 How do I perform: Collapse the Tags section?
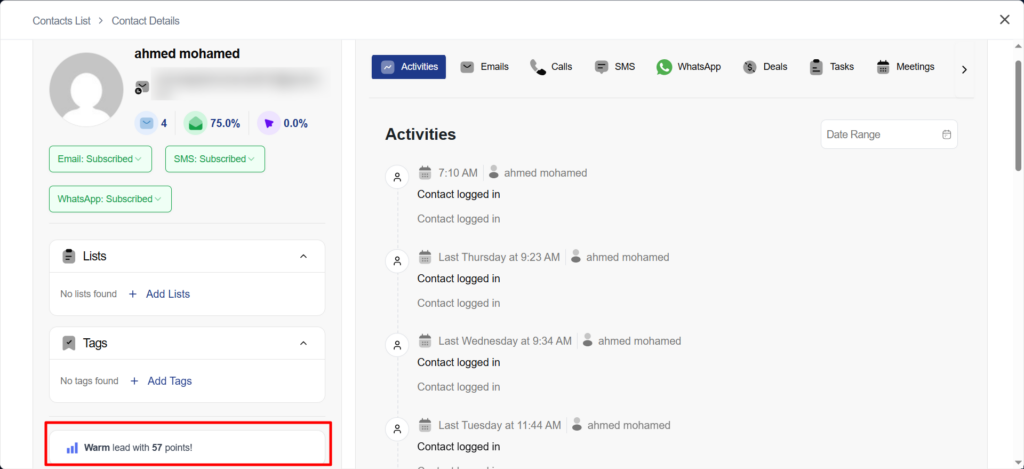coord(304,343)
